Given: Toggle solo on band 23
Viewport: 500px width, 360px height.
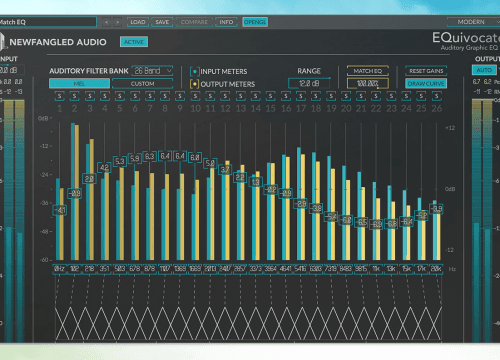Looking at the screenshot, I should coord(391,96).
